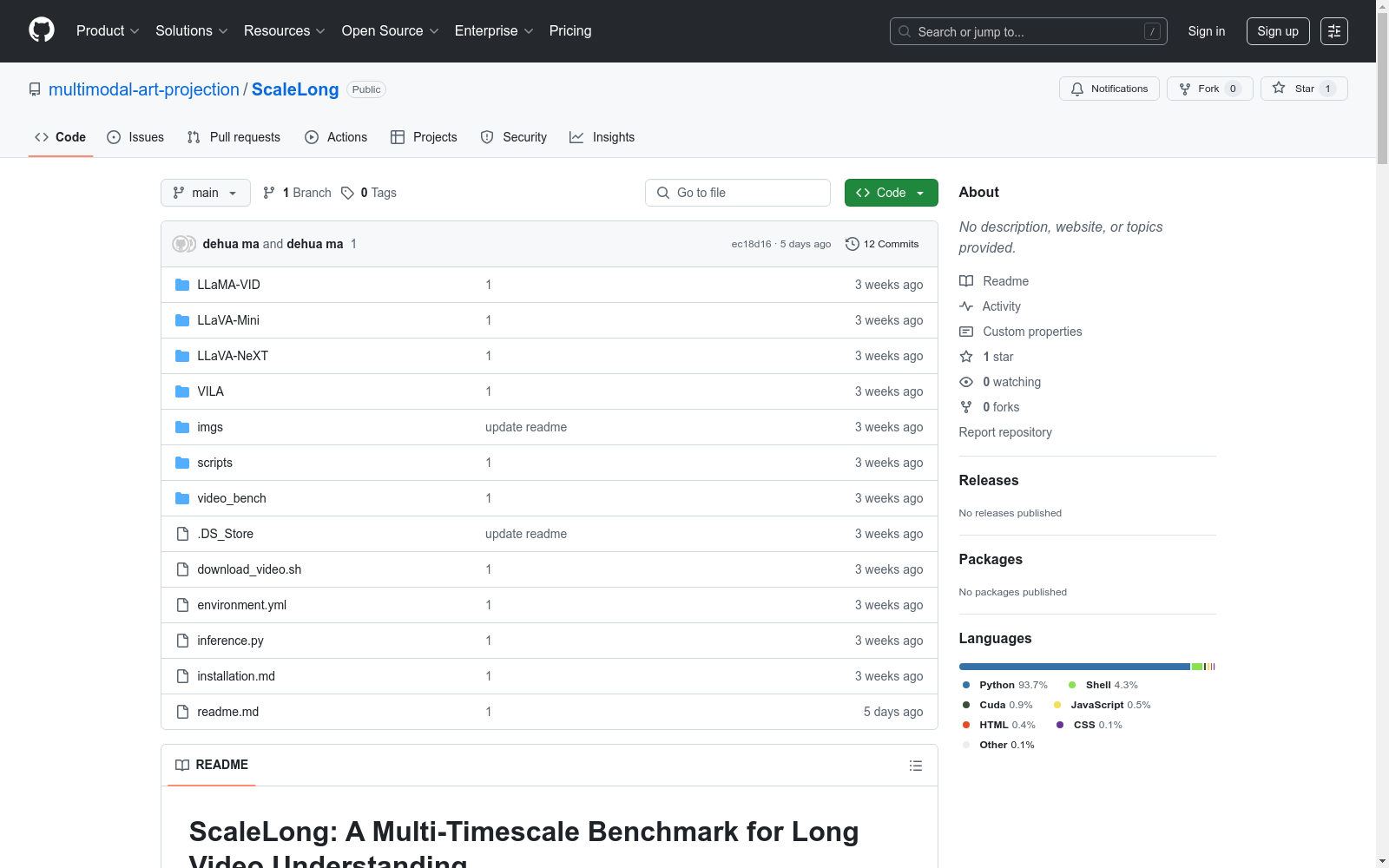Expand the Solutions menu
Screen dimensions: 1389x868
(x=191, y=31)
